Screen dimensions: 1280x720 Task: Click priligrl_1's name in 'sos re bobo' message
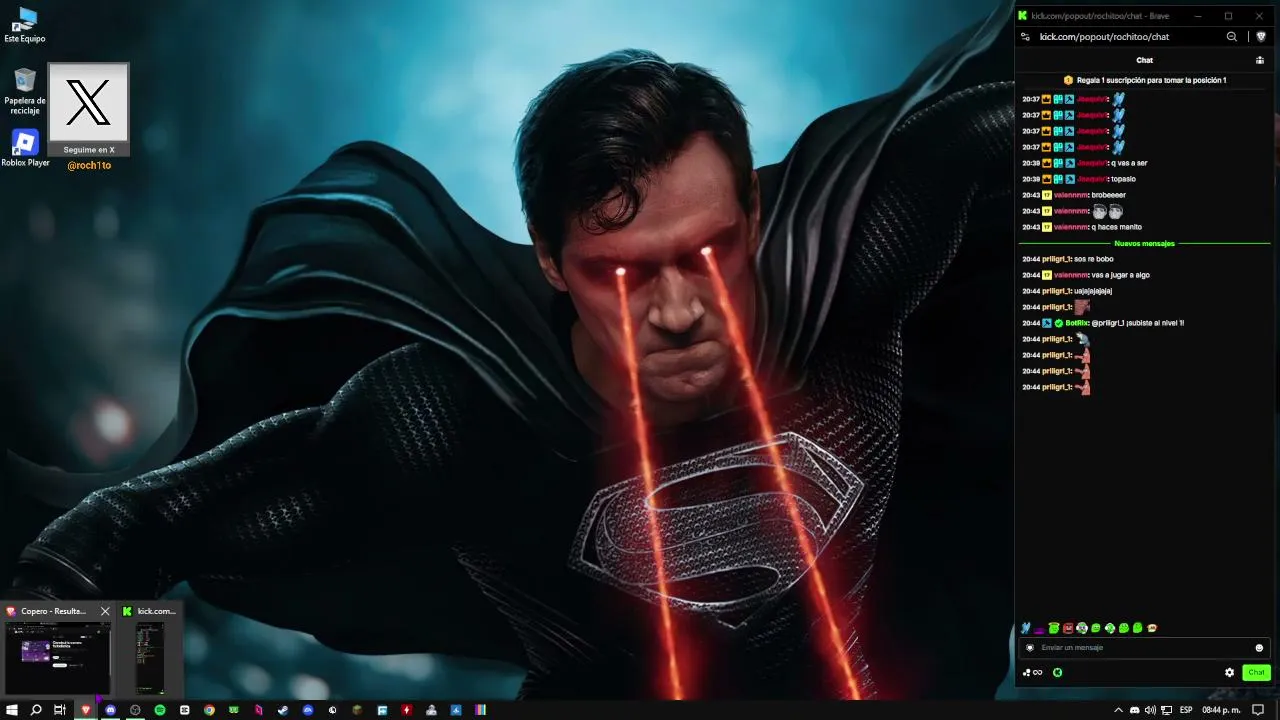1057,259
